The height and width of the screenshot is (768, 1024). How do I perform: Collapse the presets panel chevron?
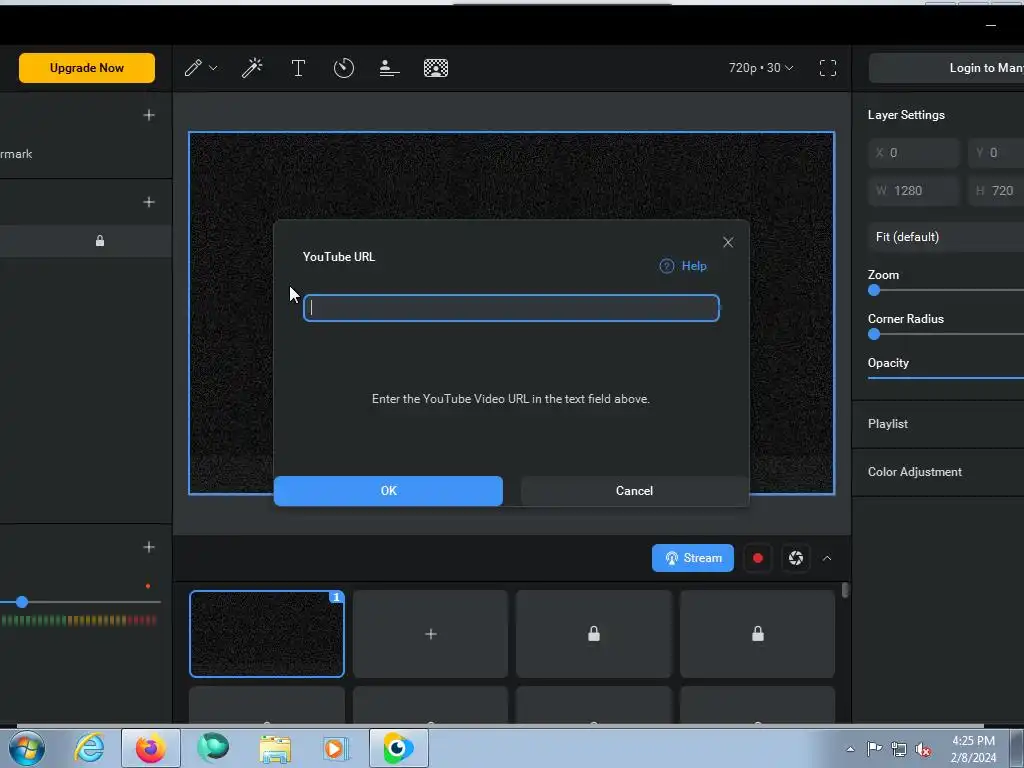point(827,558)
